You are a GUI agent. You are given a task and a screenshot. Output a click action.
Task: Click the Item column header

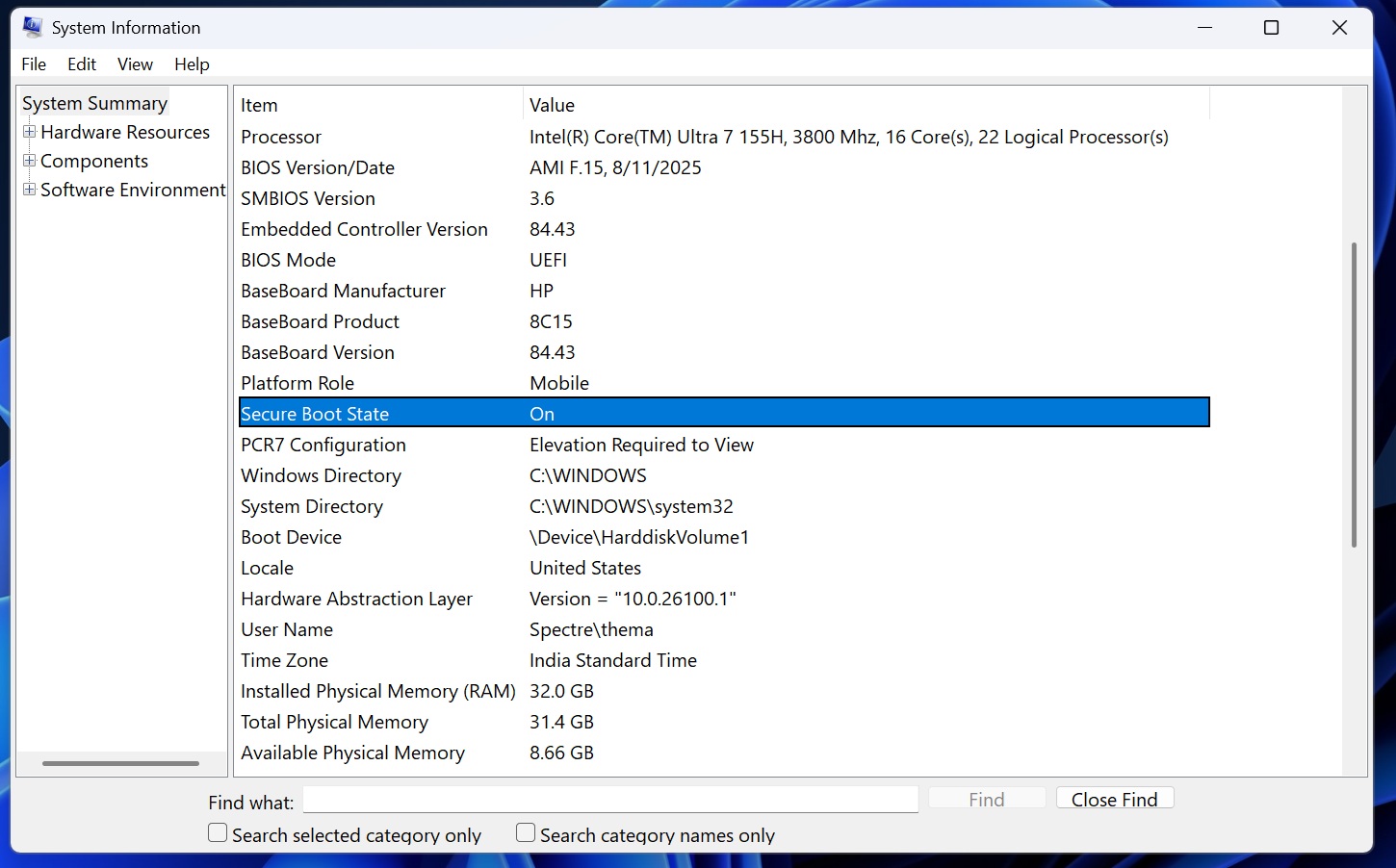coord(259,105)
